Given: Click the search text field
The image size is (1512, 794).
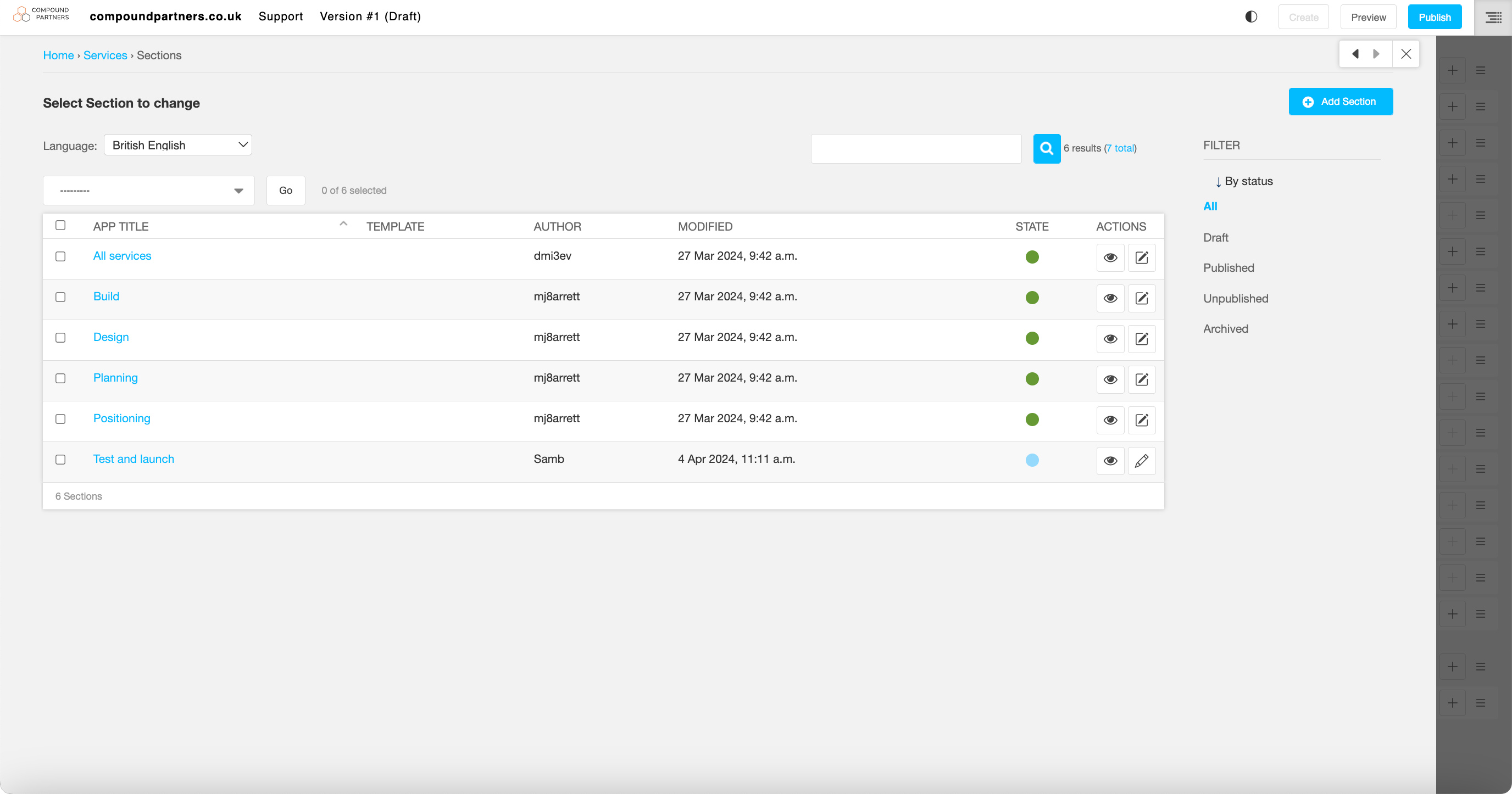Looking at the screenshot, I should point(916,148).
